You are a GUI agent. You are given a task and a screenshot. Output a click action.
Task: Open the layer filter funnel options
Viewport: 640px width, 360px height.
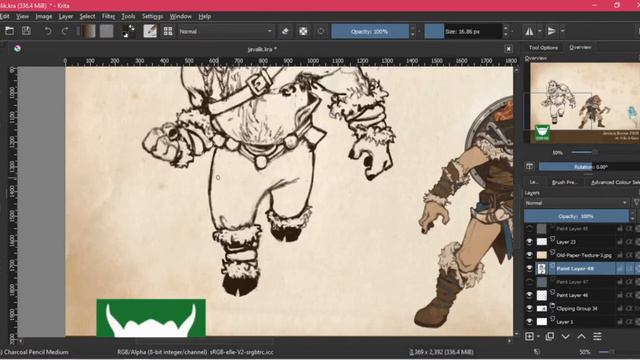(x=636, y=203)
